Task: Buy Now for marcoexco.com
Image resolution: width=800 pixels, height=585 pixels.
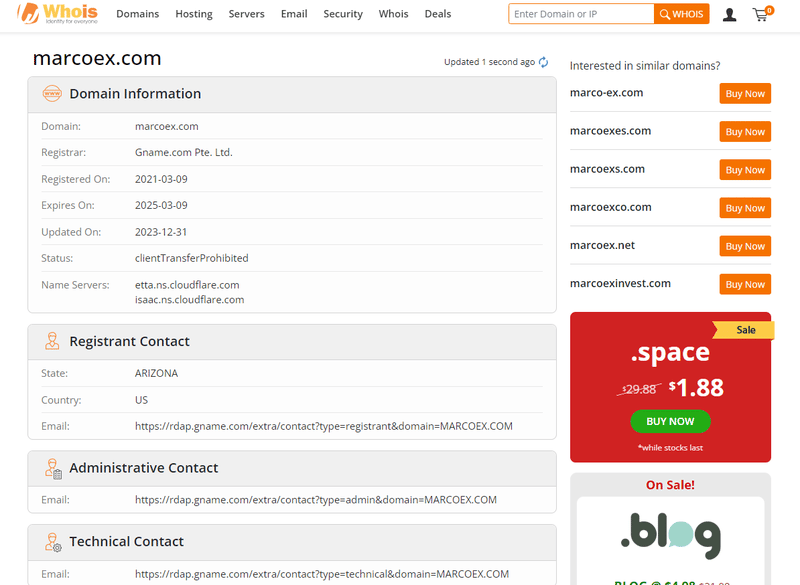Action: pyautogui.click(x=745, y=208)
